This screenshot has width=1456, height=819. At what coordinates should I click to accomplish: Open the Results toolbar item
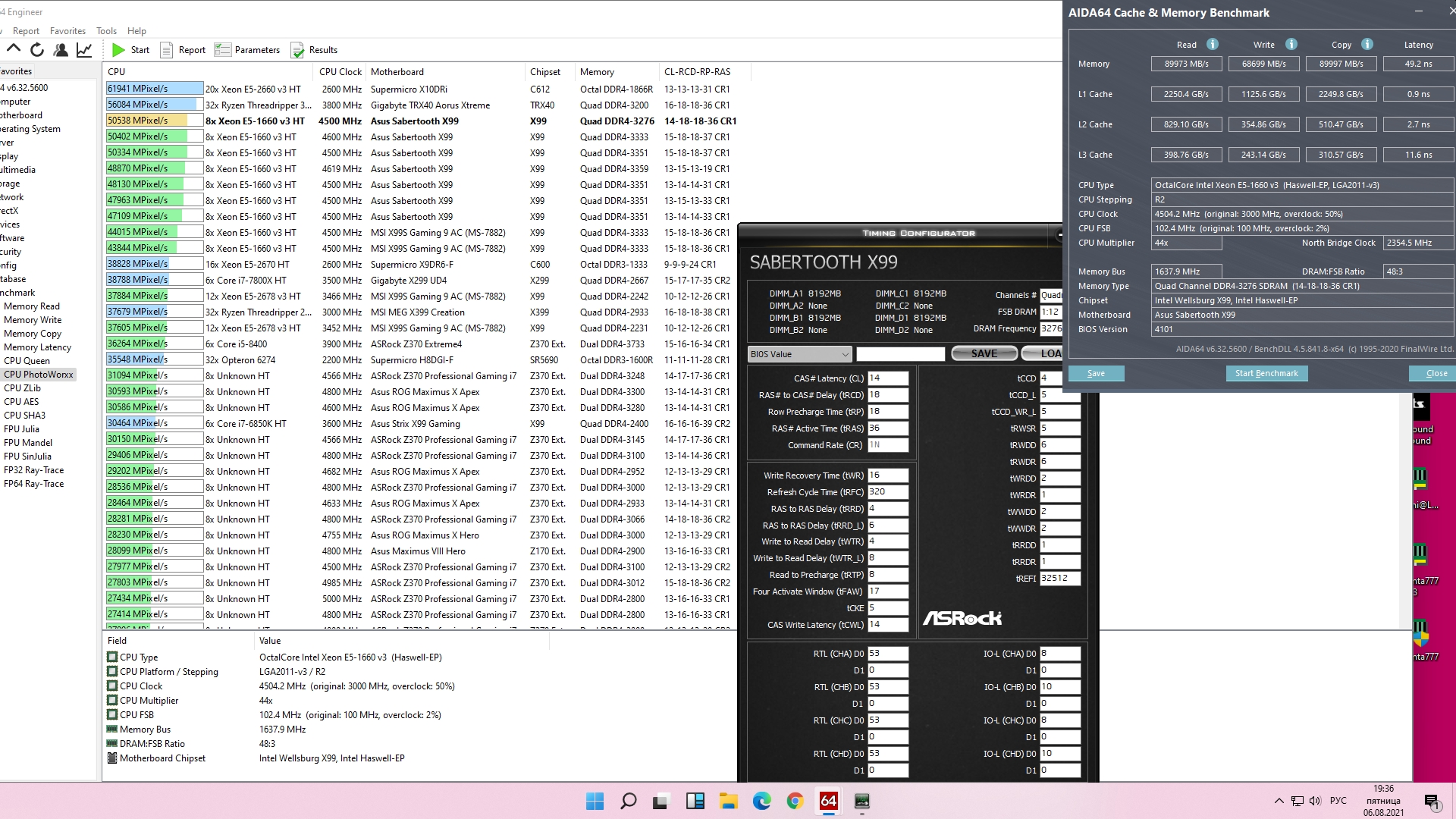314,50
